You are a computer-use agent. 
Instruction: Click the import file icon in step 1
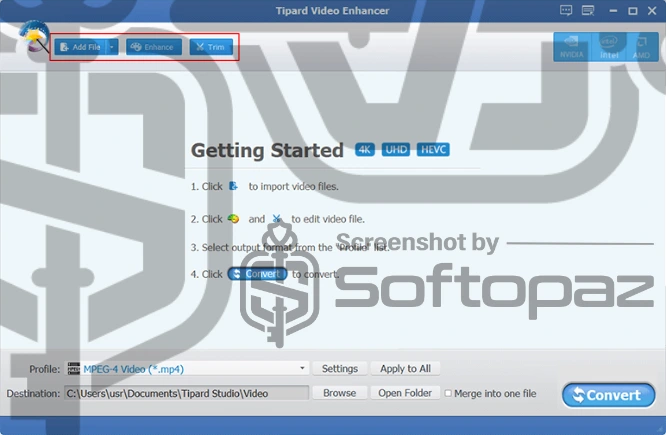233,186
